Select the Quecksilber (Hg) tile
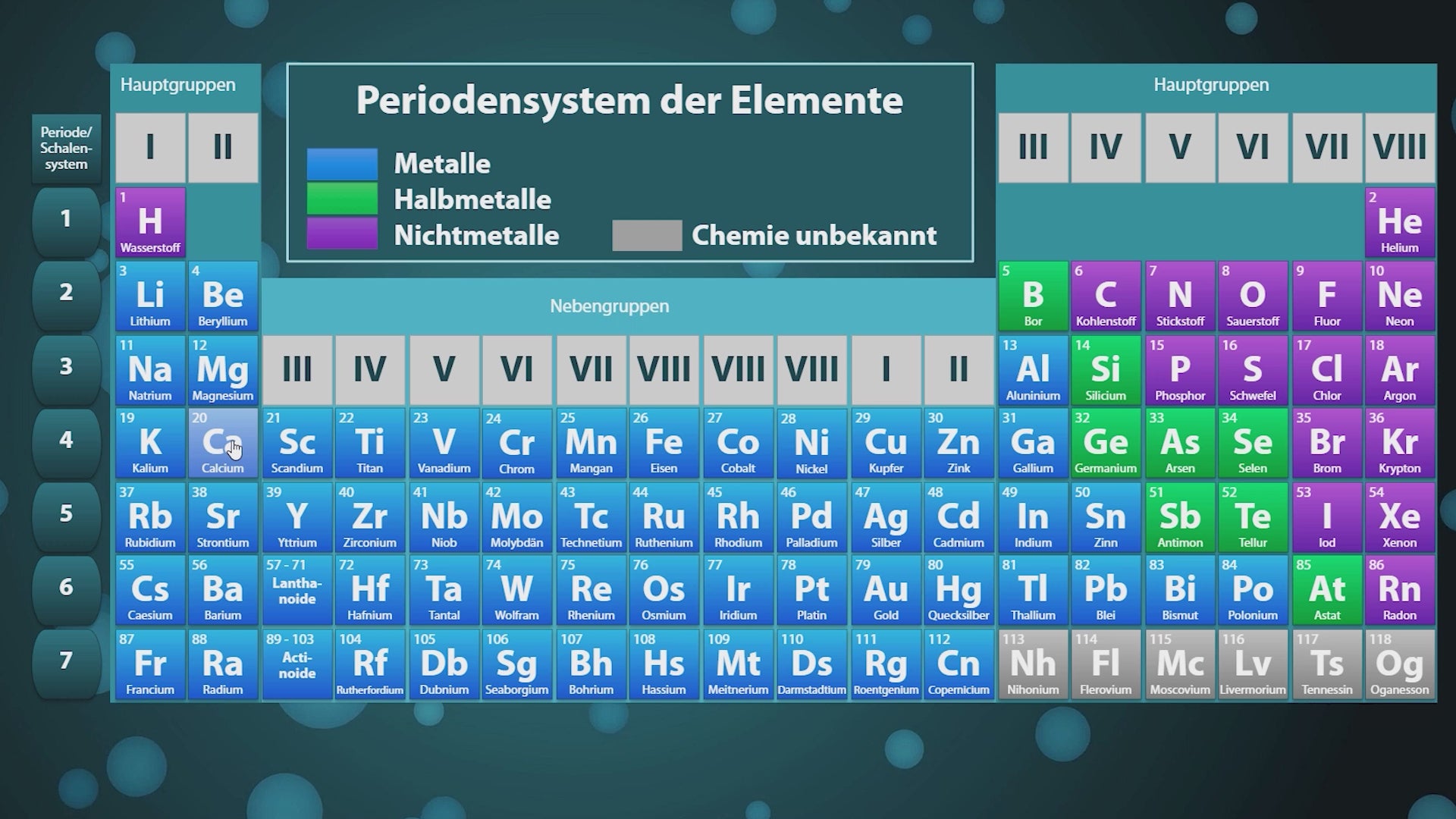The height and width of the screenshot is (819, 1456). [959, 591]
